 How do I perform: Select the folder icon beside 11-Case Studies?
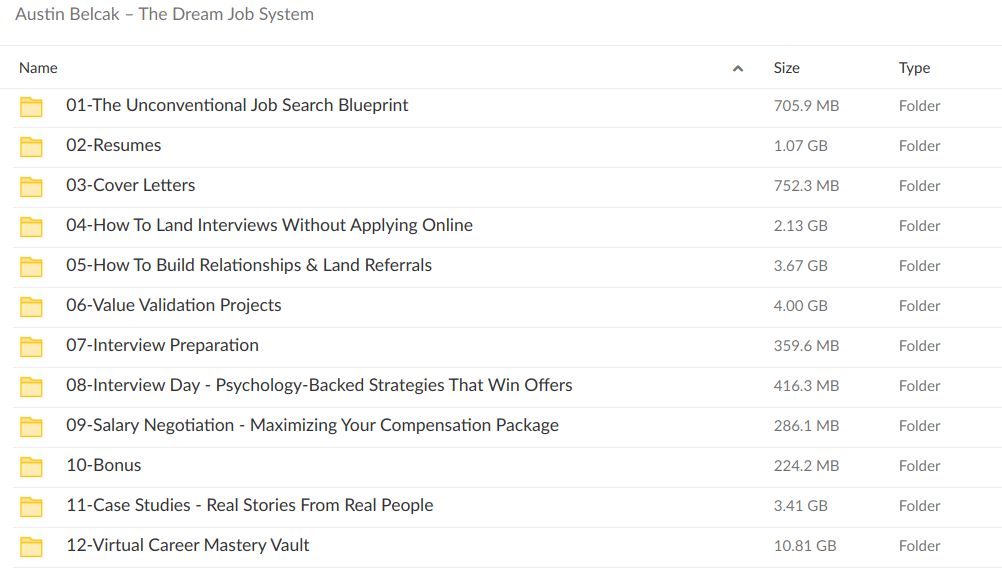click(31, 506)
